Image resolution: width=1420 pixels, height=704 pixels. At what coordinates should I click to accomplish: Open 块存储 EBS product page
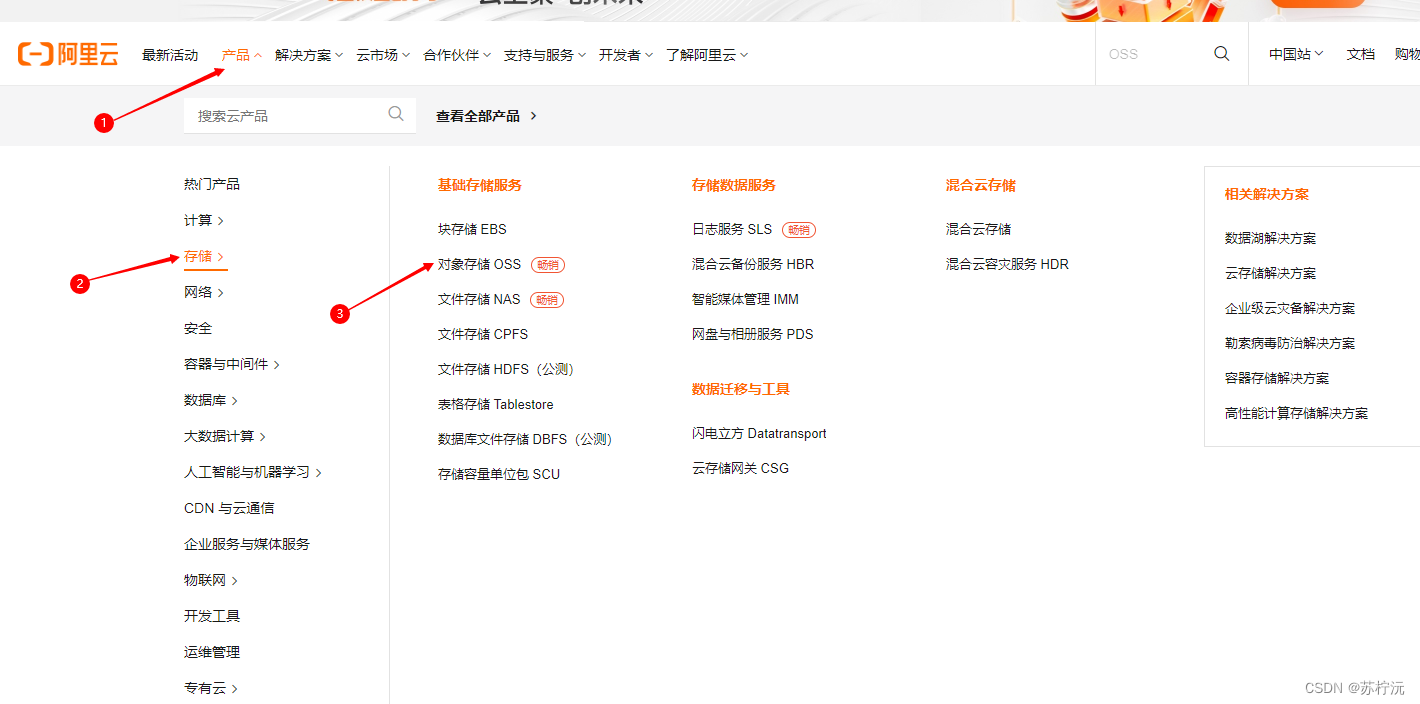click(x=472, y=229)
